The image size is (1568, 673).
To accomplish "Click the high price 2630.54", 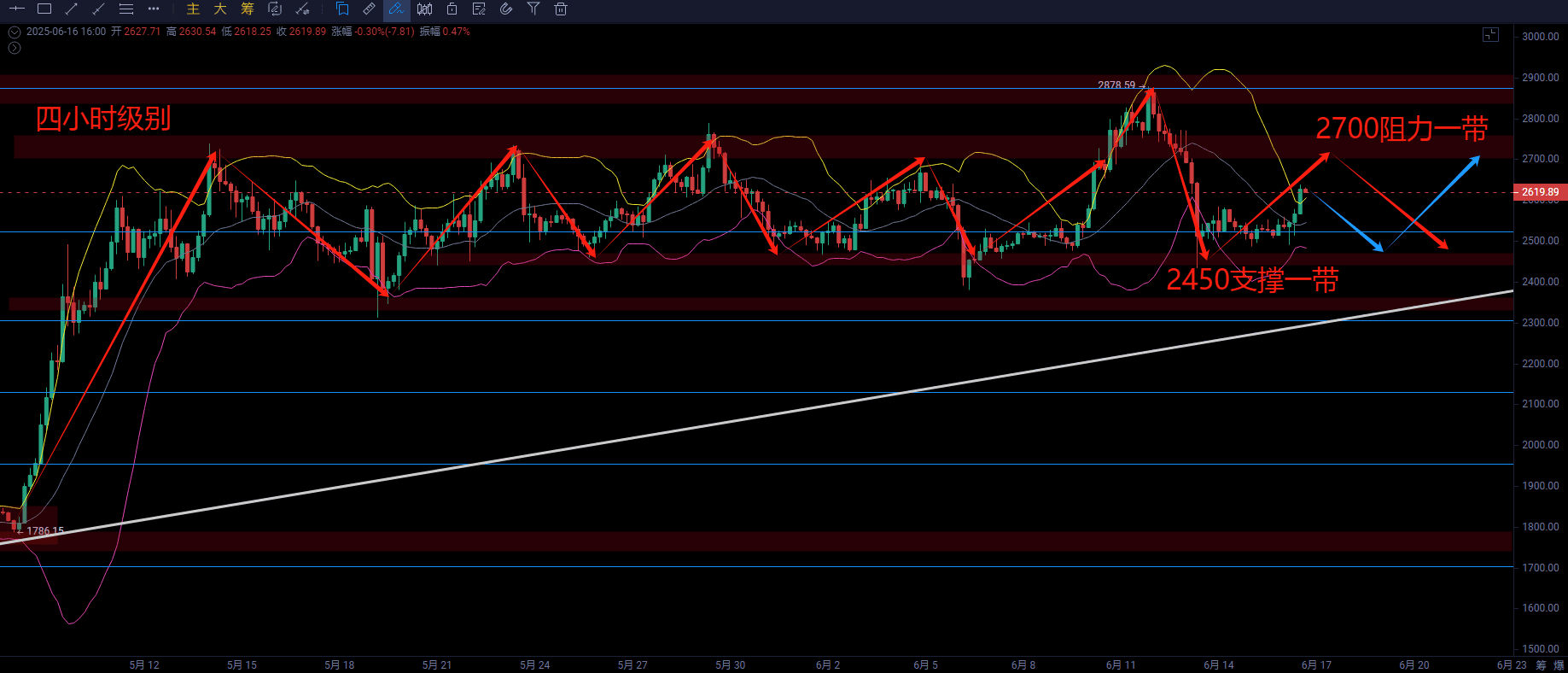I will tap(197, 32).
